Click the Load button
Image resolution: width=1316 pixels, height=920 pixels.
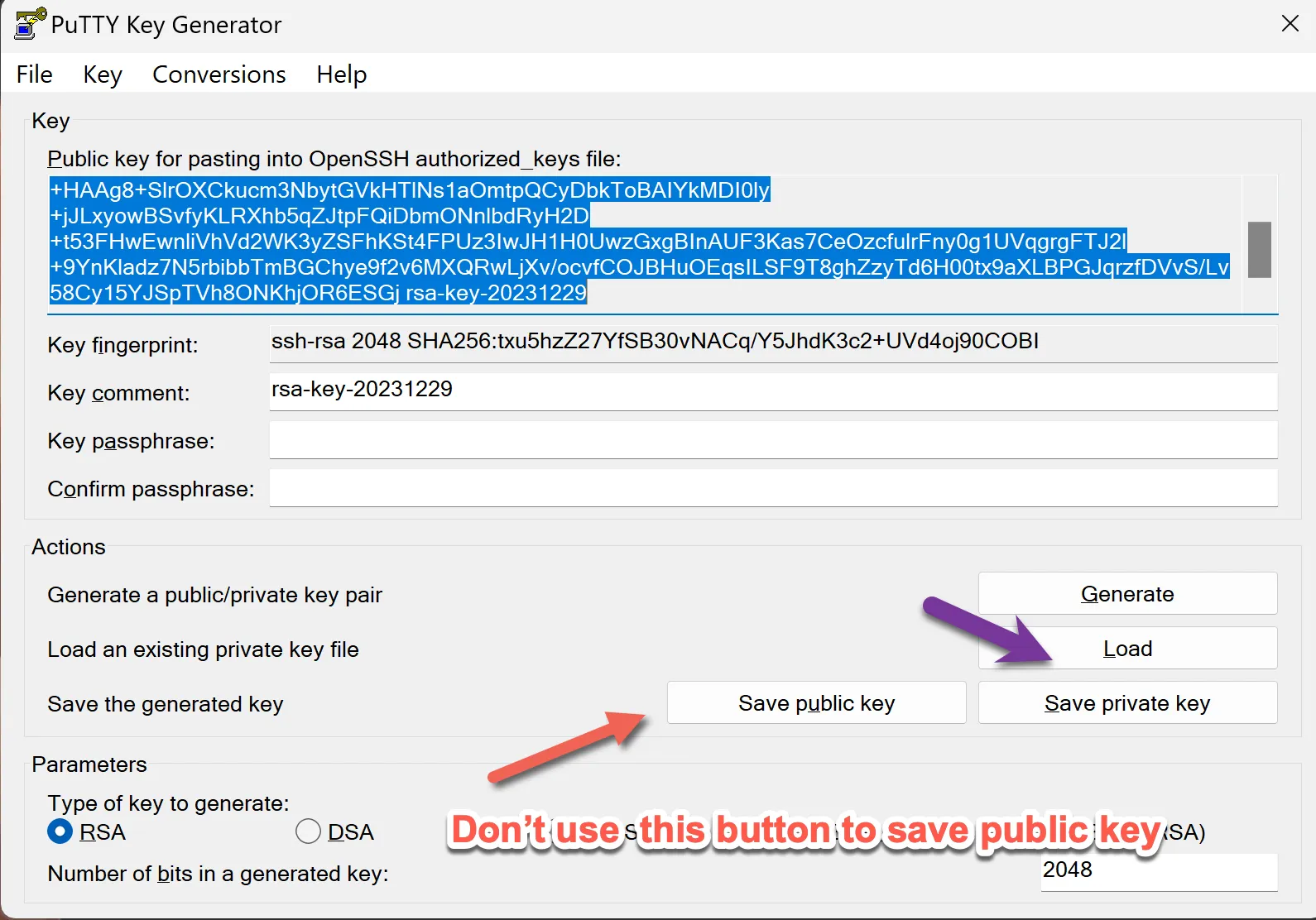pyautogui.click(x=1127, y=649)
